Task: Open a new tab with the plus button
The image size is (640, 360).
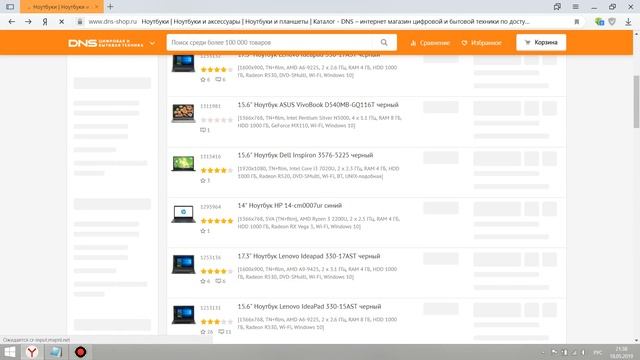Action: click(x=110, y=7)
